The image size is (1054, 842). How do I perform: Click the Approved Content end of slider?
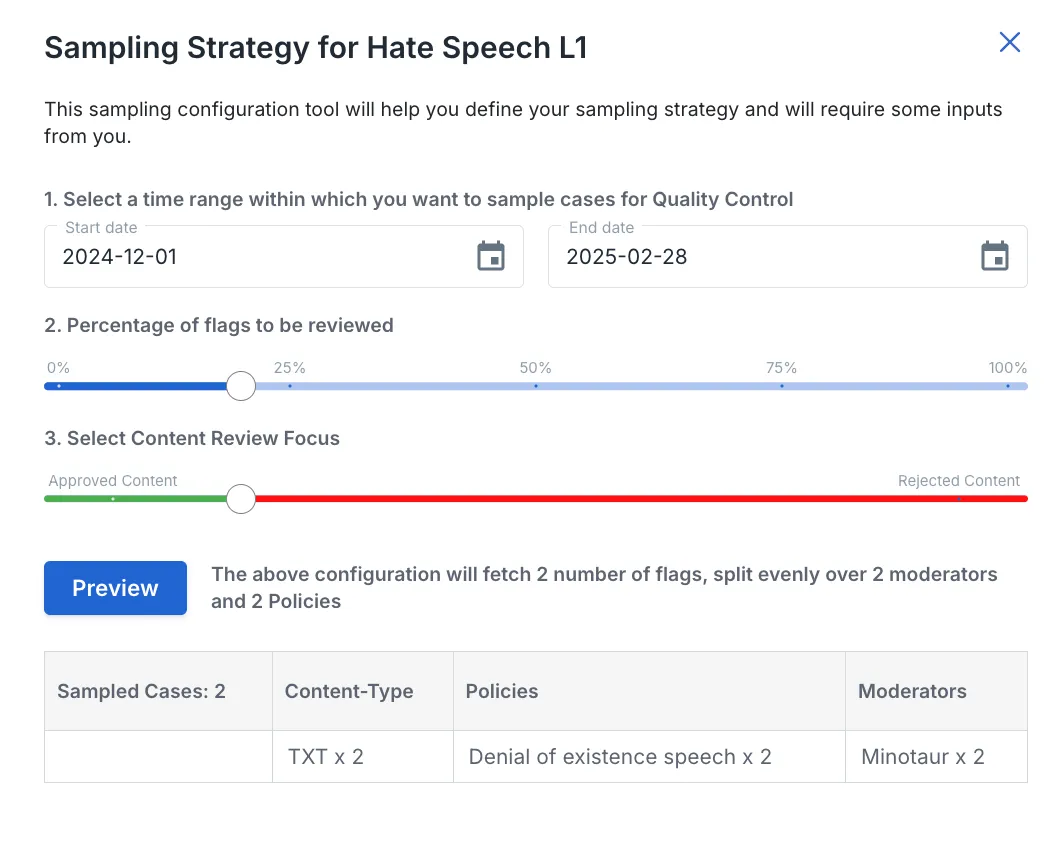pyautogui.click(x=113, y=499)
